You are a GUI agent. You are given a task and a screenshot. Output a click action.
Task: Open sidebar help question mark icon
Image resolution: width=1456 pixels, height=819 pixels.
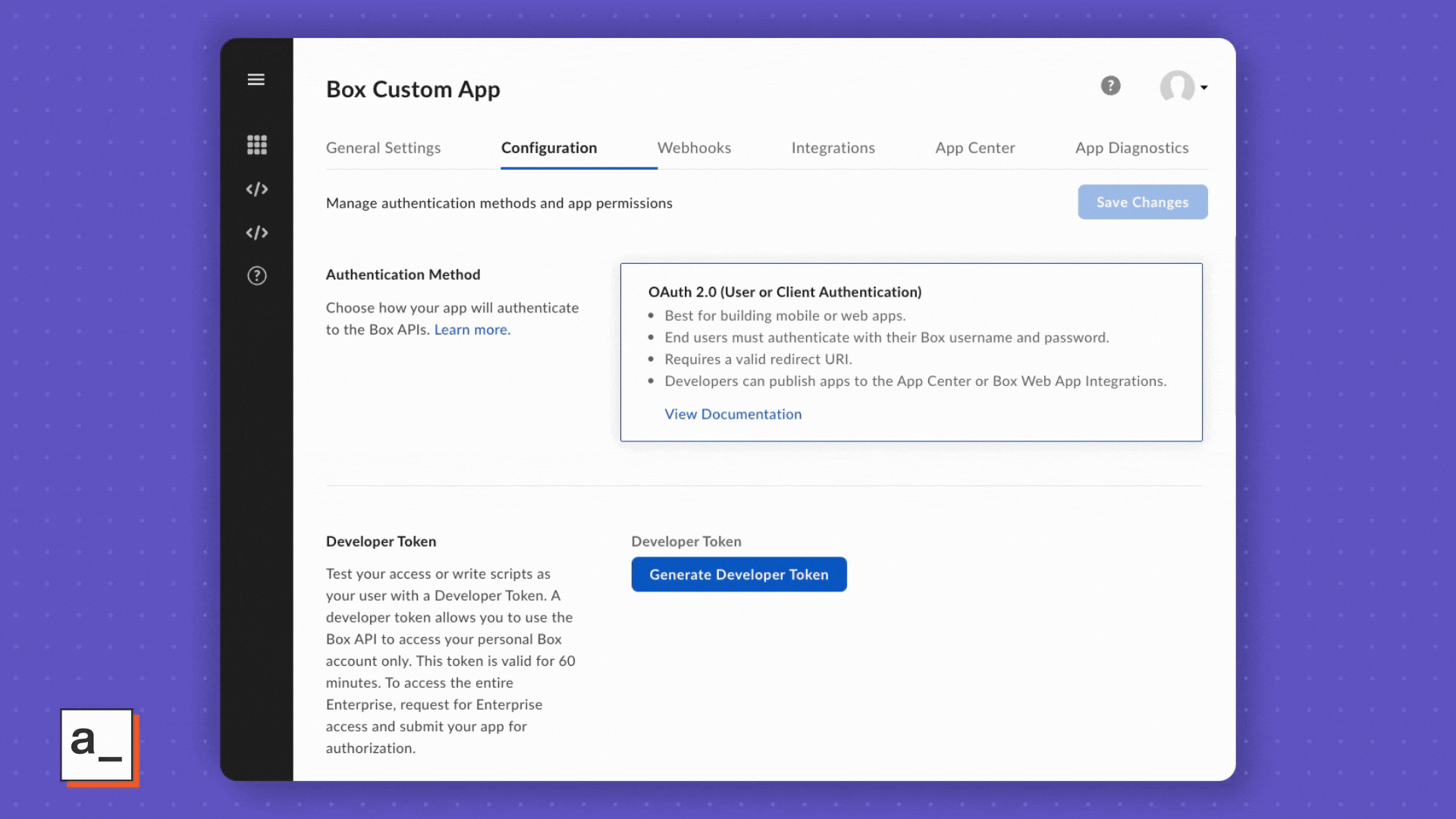click(x=257, y=275)
